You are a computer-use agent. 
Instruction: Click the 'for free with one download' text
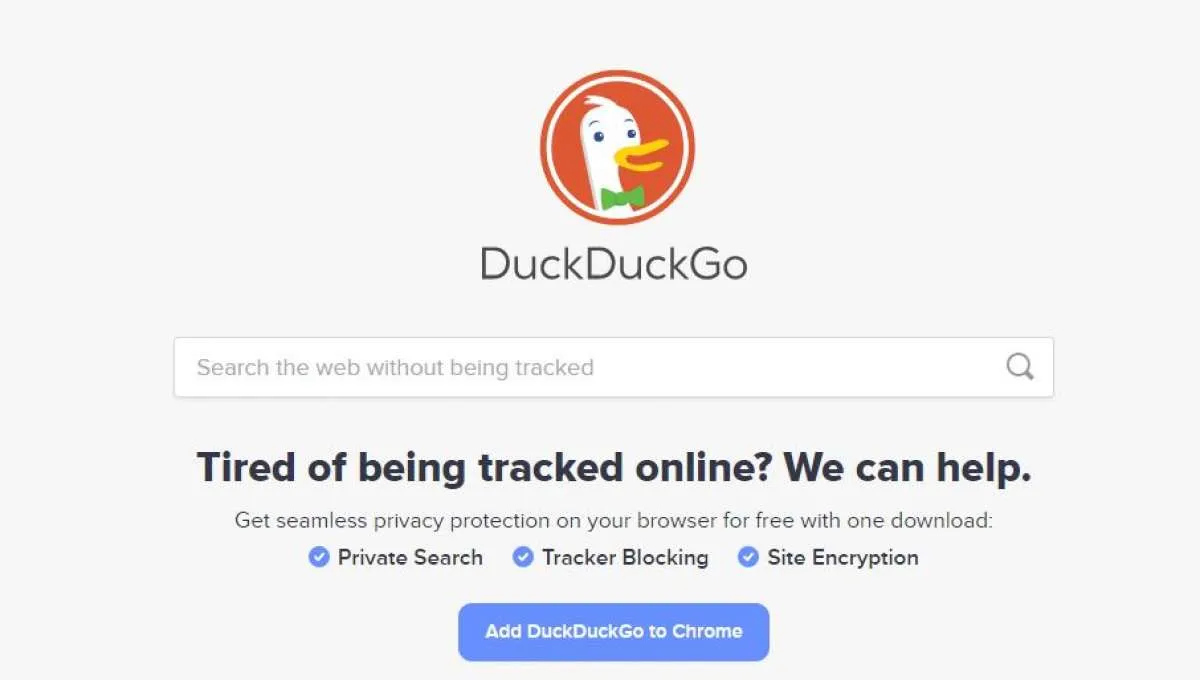pos(858,520)
